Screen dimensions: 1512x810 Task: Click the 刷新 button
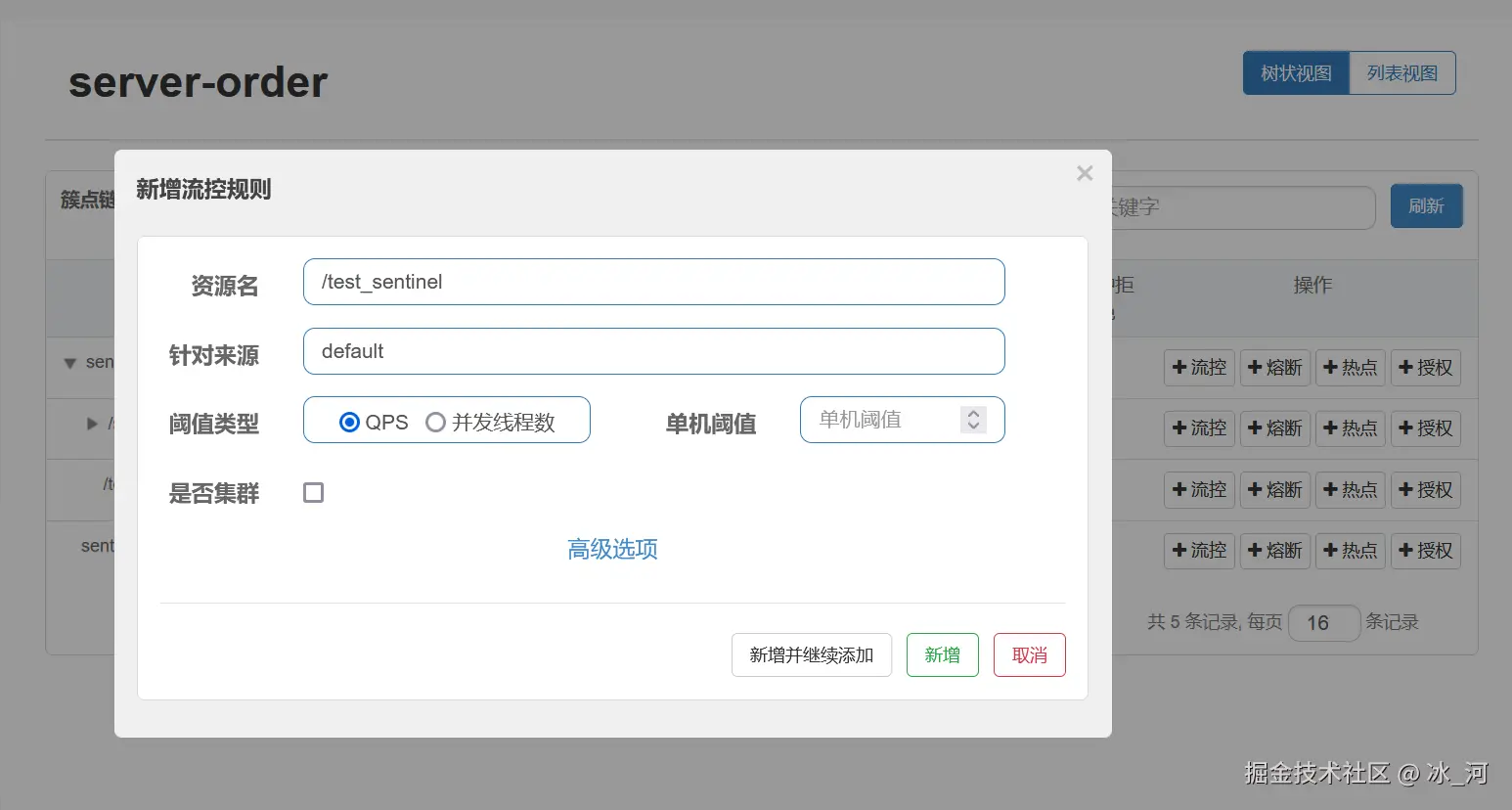tap(1427, 205)
